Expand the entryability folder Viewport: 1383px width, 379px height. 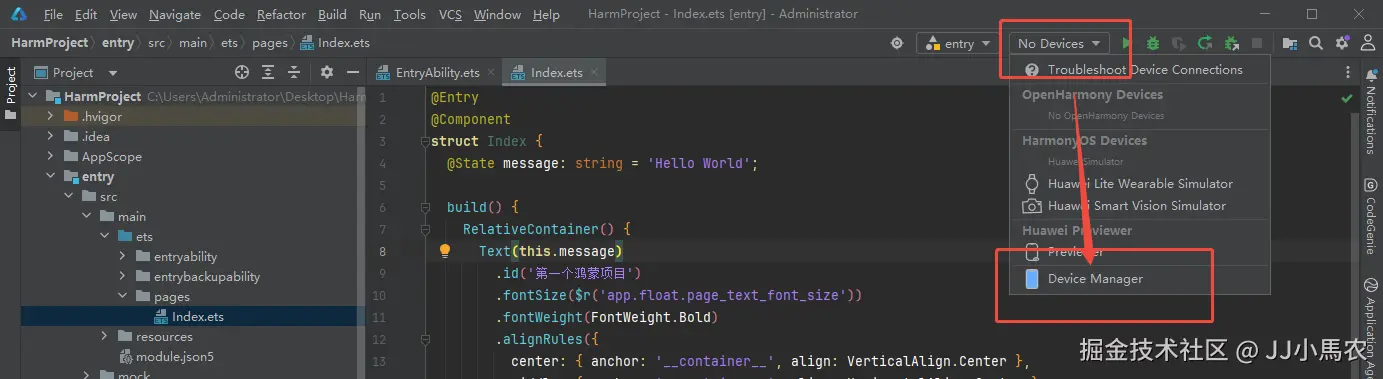tap(122, 257)
